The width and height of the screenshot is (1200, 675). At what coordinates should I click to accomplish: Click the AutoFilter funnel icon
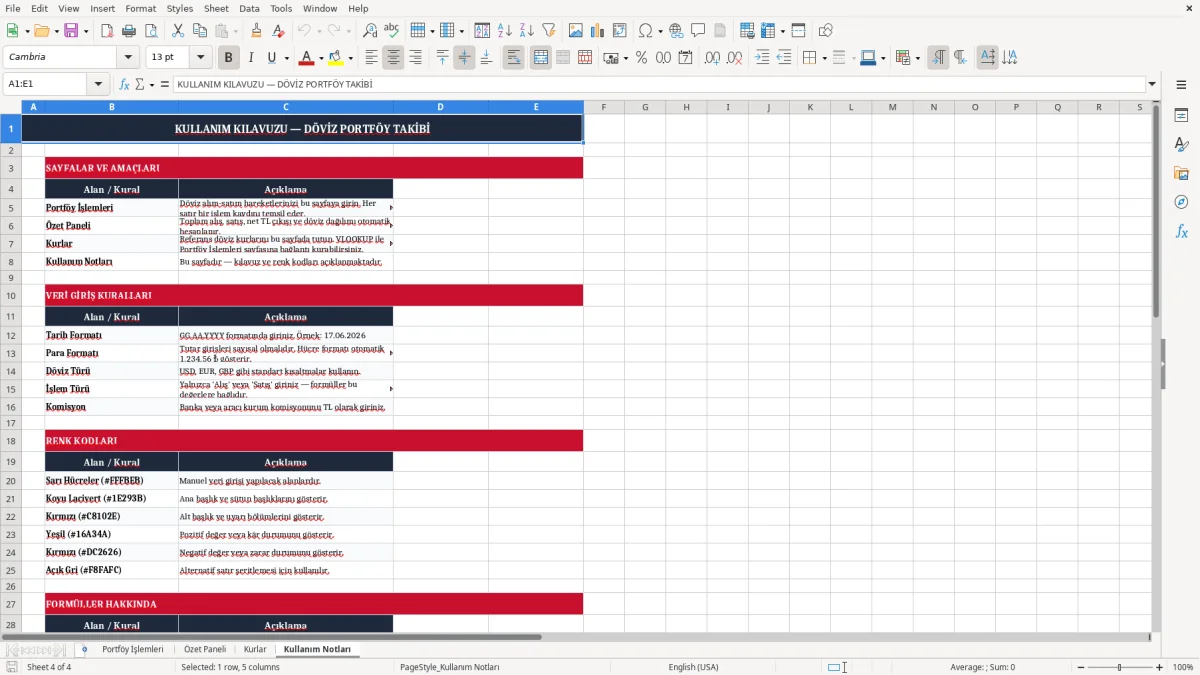548,31
